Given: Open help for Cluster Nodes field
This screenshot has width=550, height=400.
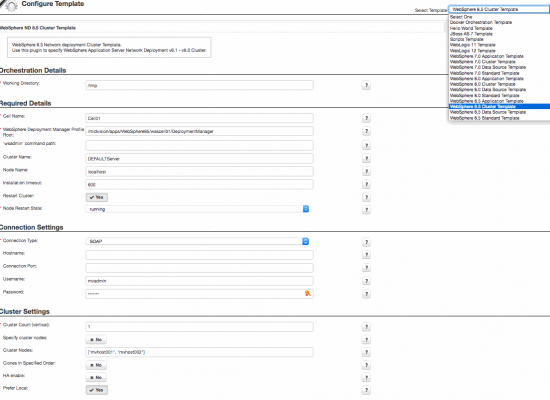Looking at the screenshot, I should click(x=366, y=352).
